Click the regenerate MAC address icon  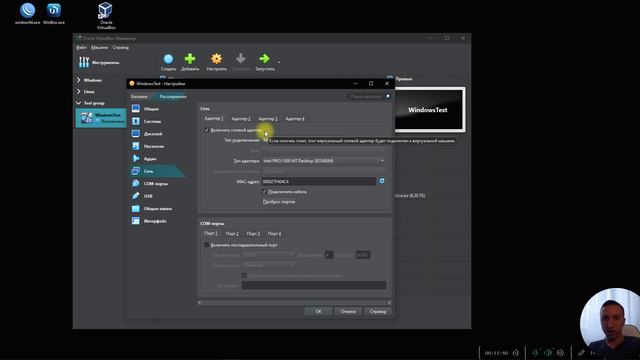click(x=382, y=181)
